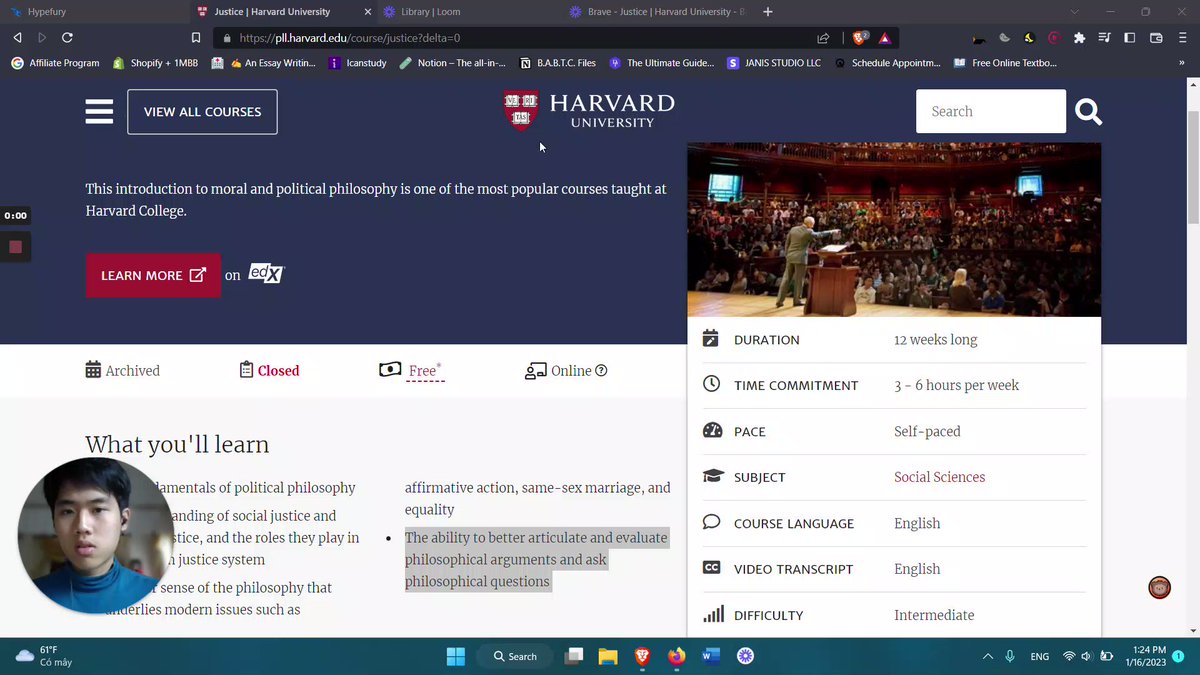
Task: Click the Archived calendar icon
Action: pos(93,370)
